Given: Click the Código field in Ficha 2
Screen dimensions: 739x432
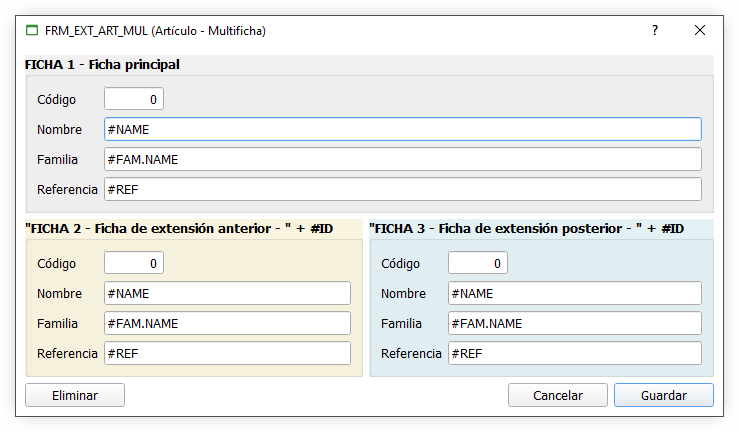Looking at the screenshot, I should pos(134,263).
